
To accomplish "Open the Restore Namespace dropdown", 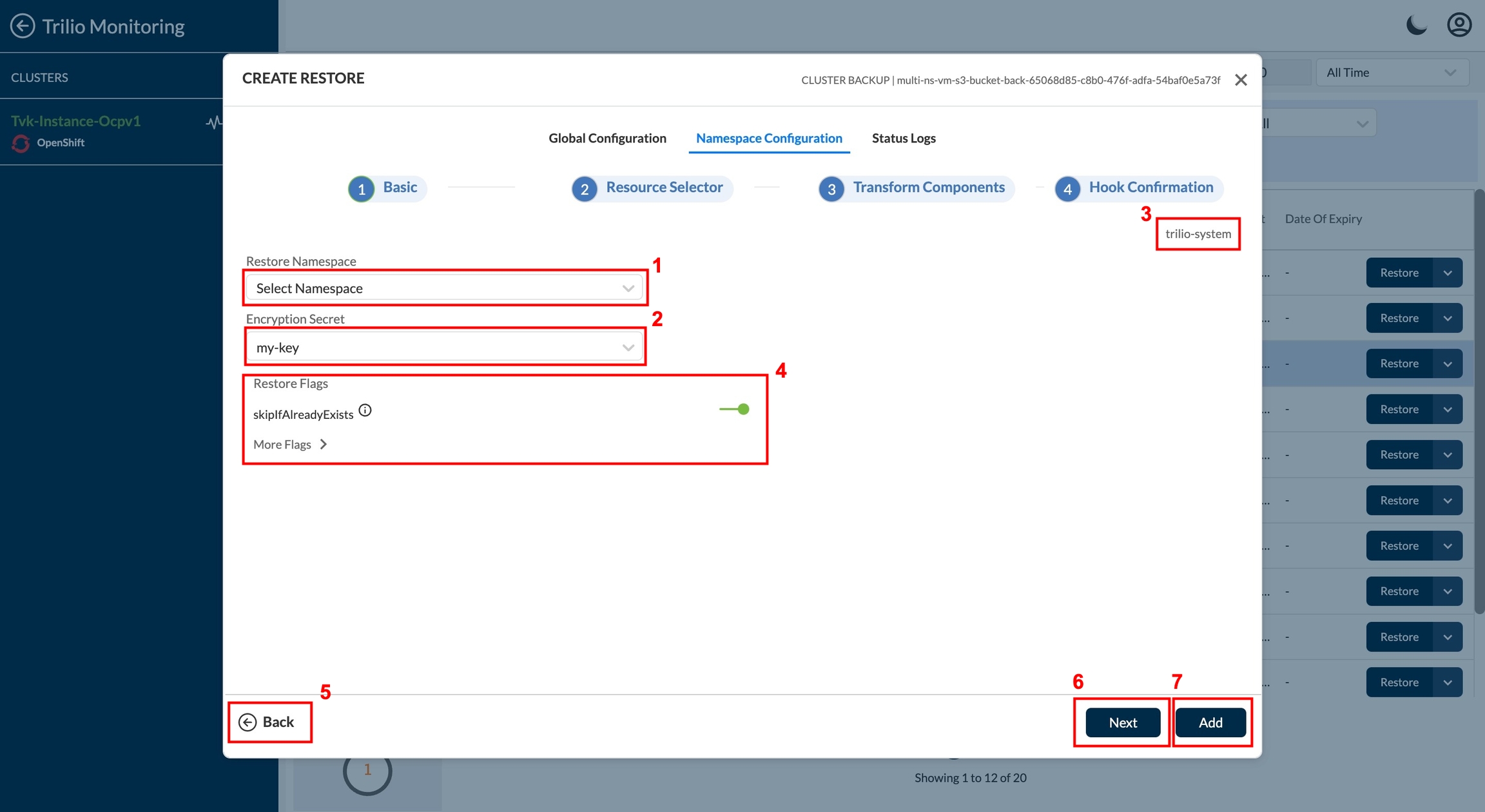I will pos(444,288).
